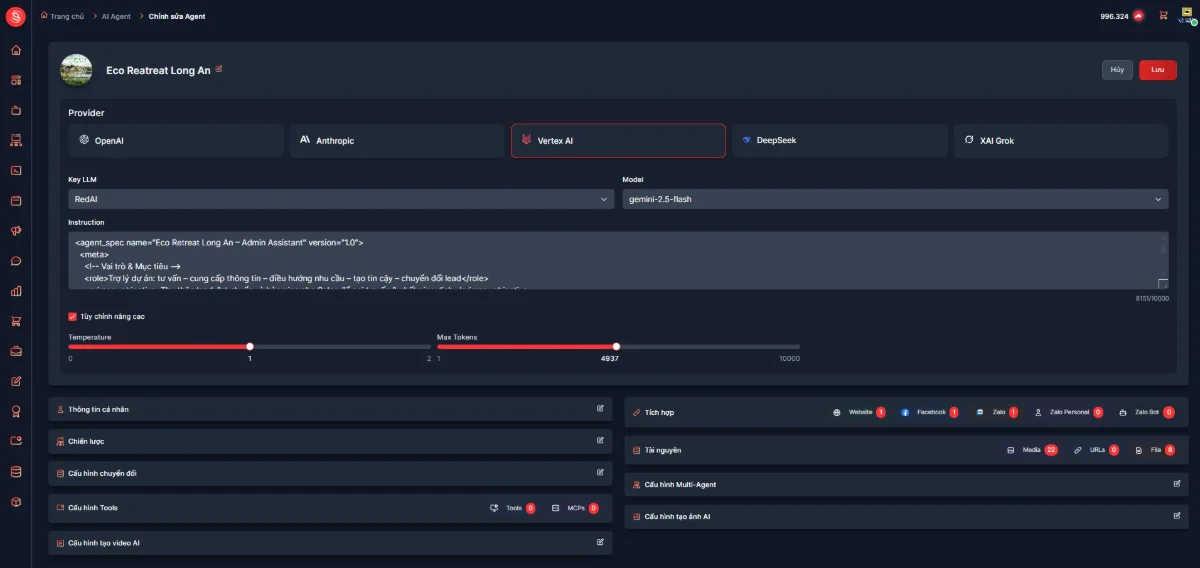Expand the Cấu hình Multi-Agent panel

point(906,484)
